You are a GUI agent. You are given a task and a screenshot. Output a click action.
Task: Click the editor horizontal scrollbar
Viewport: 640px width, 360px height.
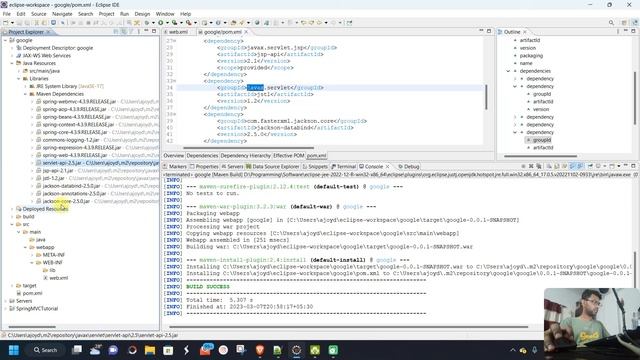(248, 148)
